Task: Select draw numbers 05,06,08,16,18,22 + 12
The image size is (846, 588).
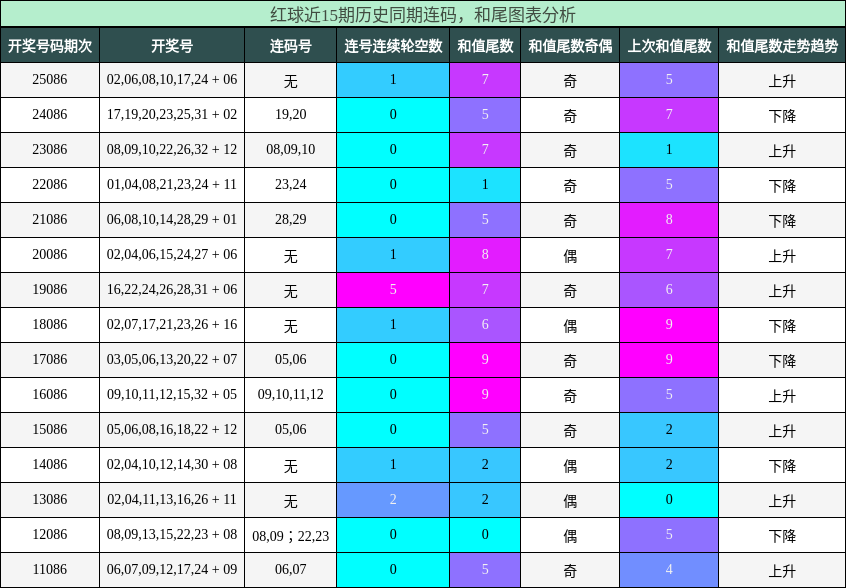Action: click(172, 430)
